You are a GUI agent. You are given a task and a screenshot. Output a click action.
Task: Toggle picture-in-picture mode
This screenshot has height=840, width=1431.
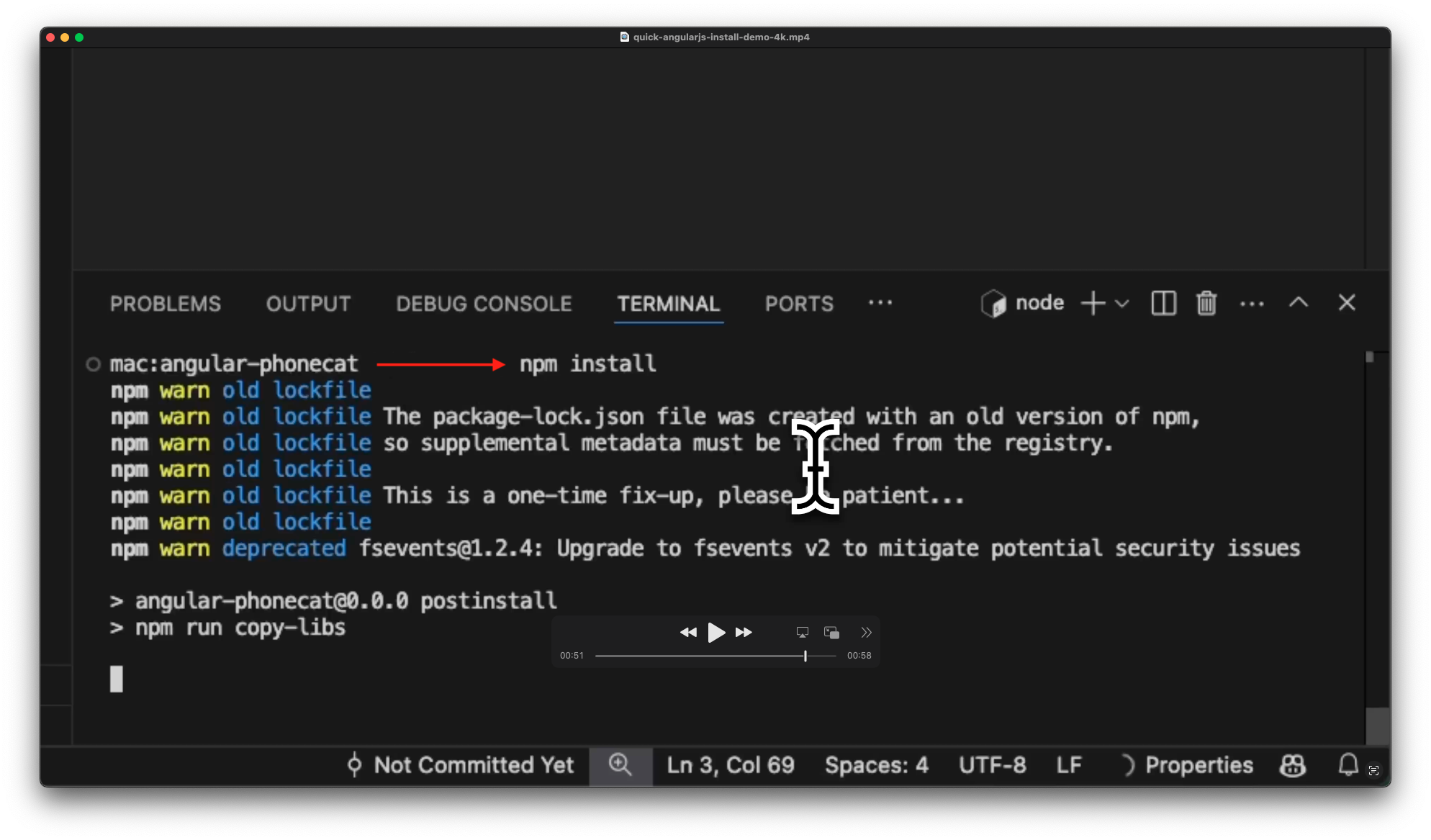point(831,633)
